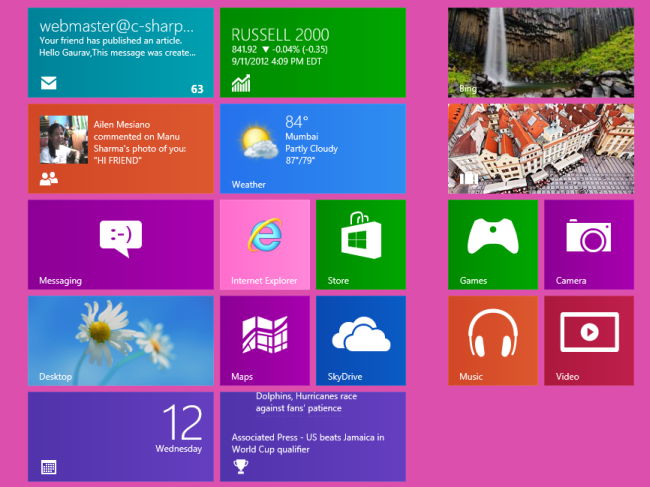Screen dimensions: 650x487
Task: Open the People icon on the orange tile
Action: 49,179
